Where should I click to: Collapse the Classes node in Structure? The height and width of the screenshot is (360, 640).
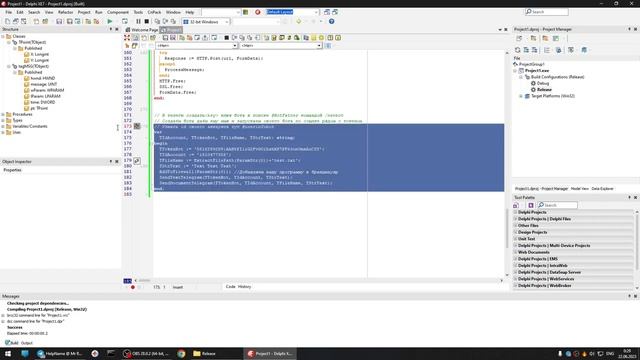[x=3, y=36]
